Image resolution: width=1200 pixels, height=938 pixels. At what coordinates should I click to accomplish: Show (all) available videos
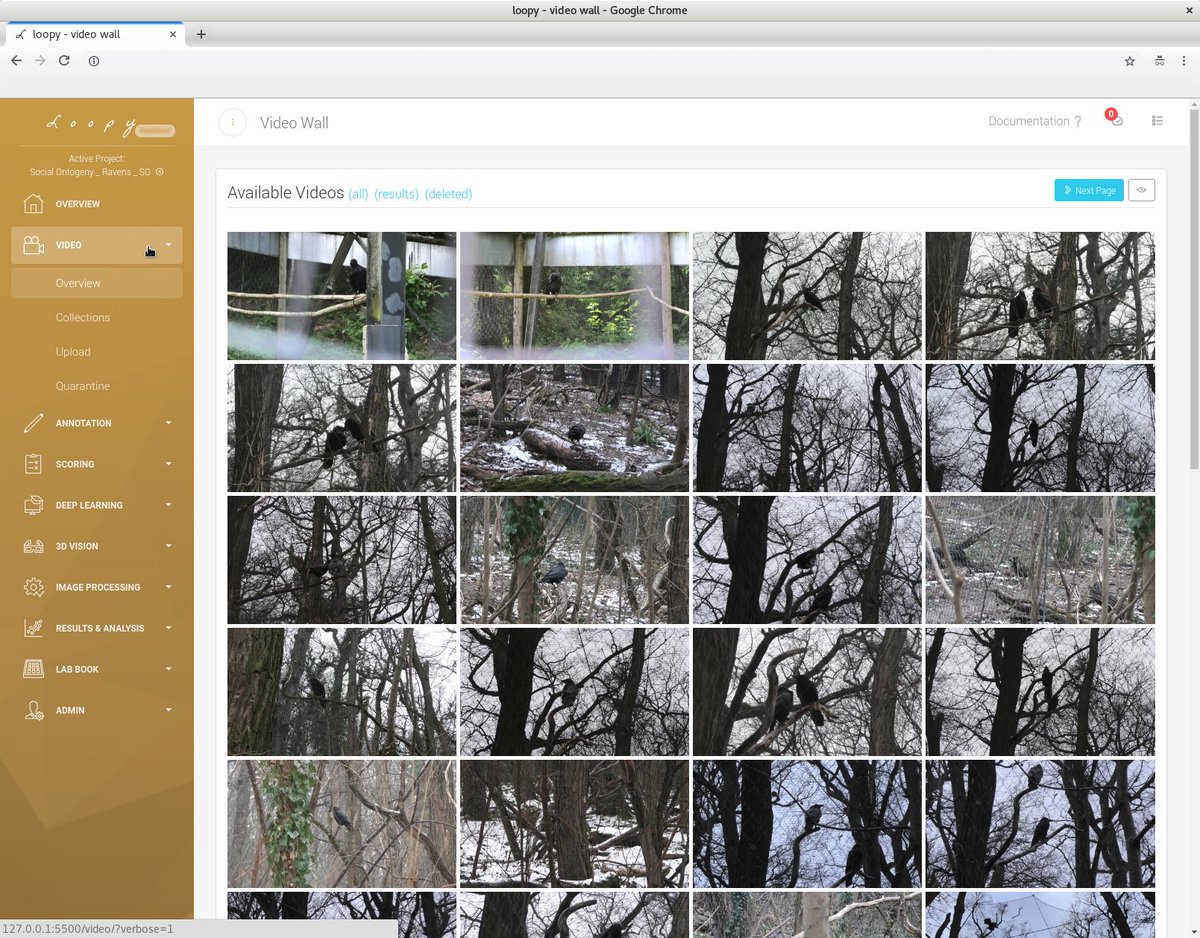(358, 194)
